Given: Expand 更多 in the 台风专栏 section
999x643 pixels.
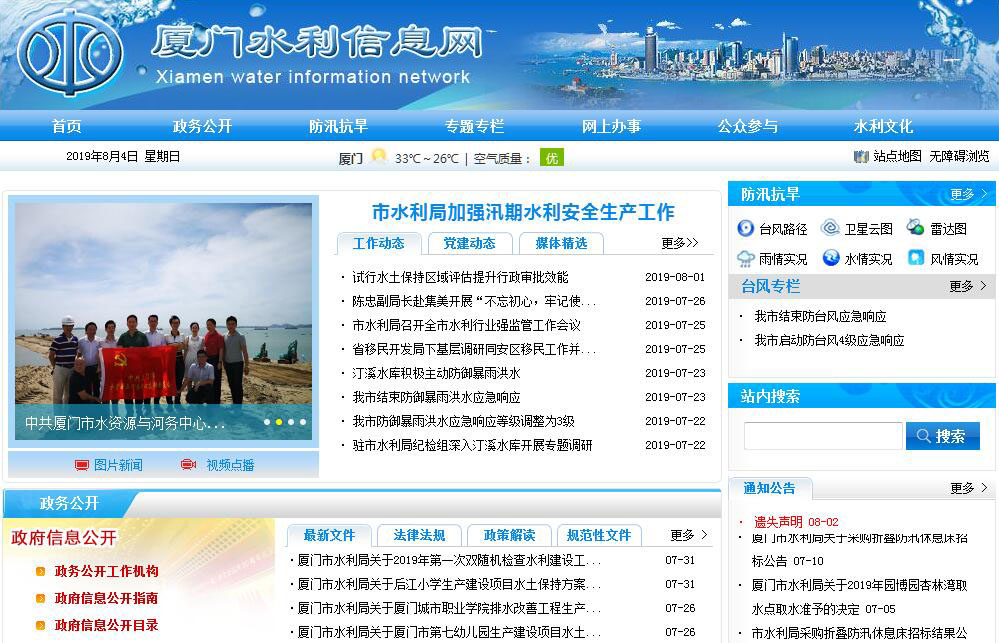Looking at the screenshot, I should coord(968,286).
